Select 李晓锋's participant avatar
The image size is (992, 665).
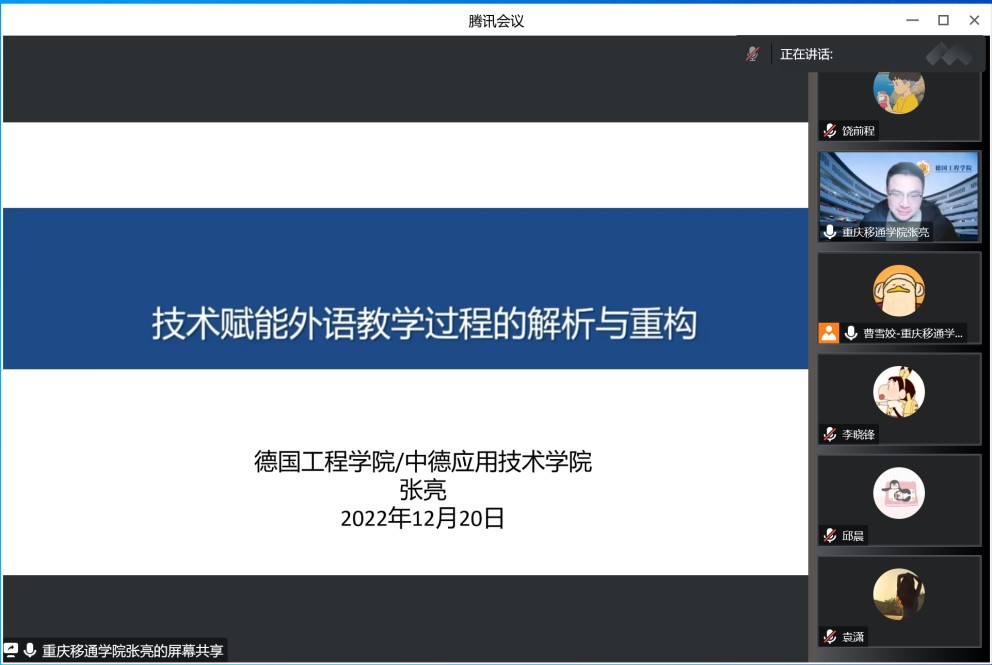(x=898, y=391)
